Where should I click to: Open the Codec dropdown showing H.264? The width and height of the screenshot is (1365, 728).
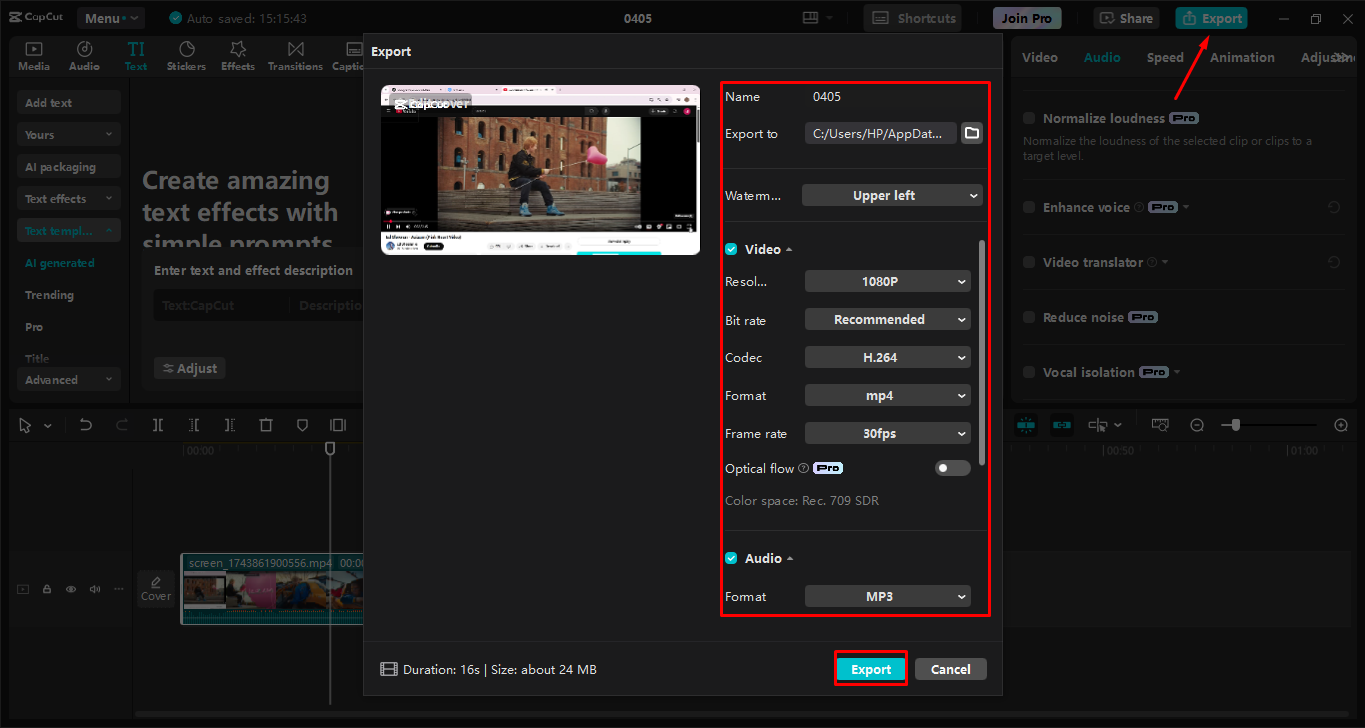887,357
